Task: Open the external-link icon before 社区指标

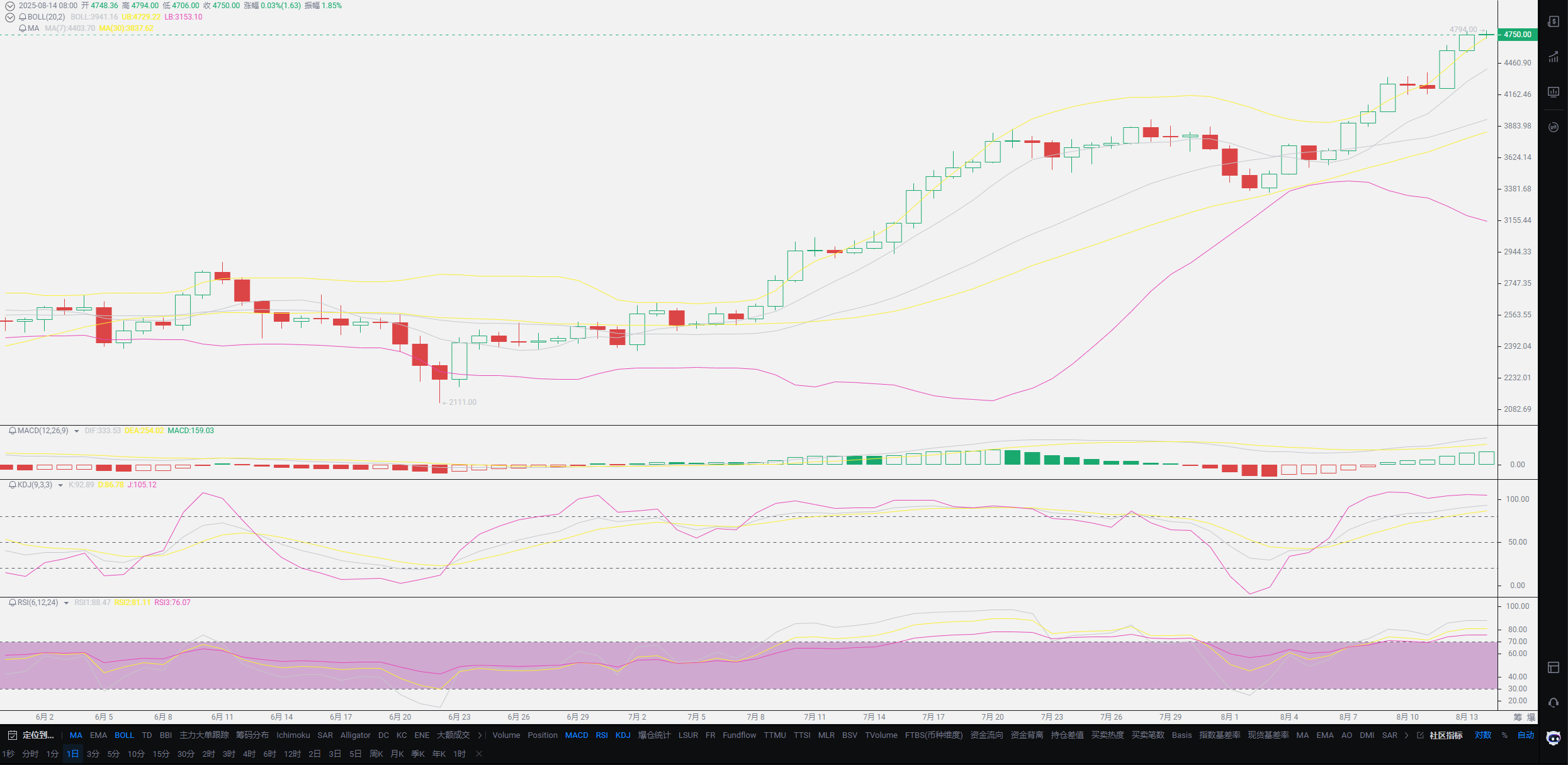Action: click(x=1420, y=735)
